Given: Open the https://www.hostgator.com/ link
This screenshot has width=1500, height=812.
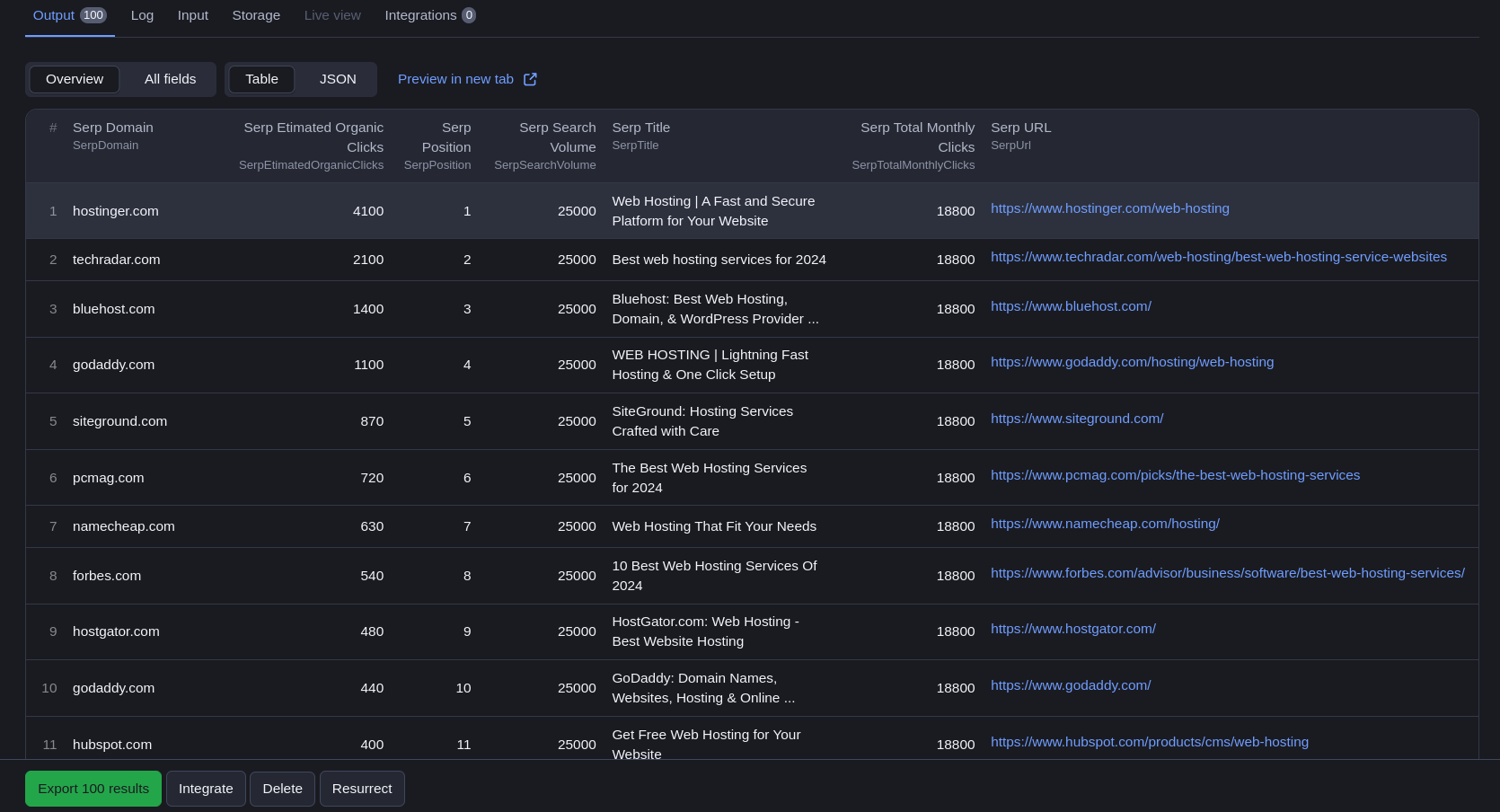Looking at the screenshot, I should tap(1072, 629).
